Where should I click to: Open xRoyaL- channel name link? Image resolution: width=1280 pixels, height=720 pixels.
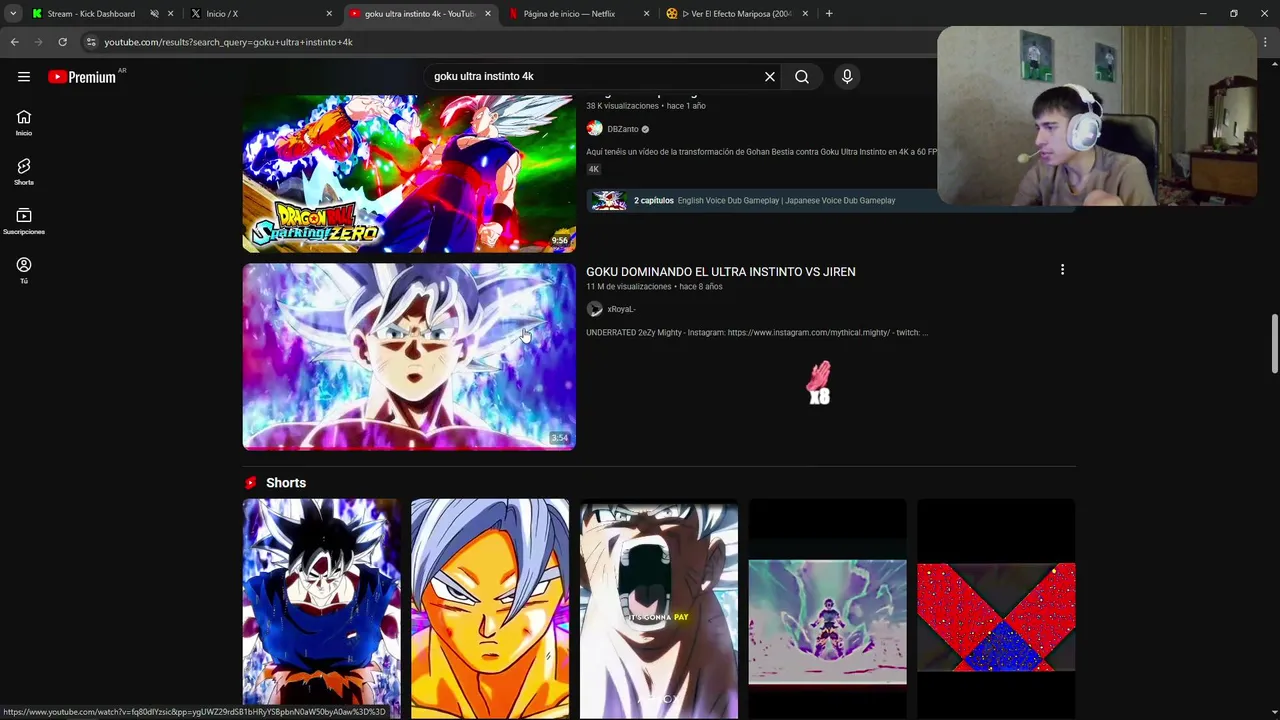tap(621, 310)
